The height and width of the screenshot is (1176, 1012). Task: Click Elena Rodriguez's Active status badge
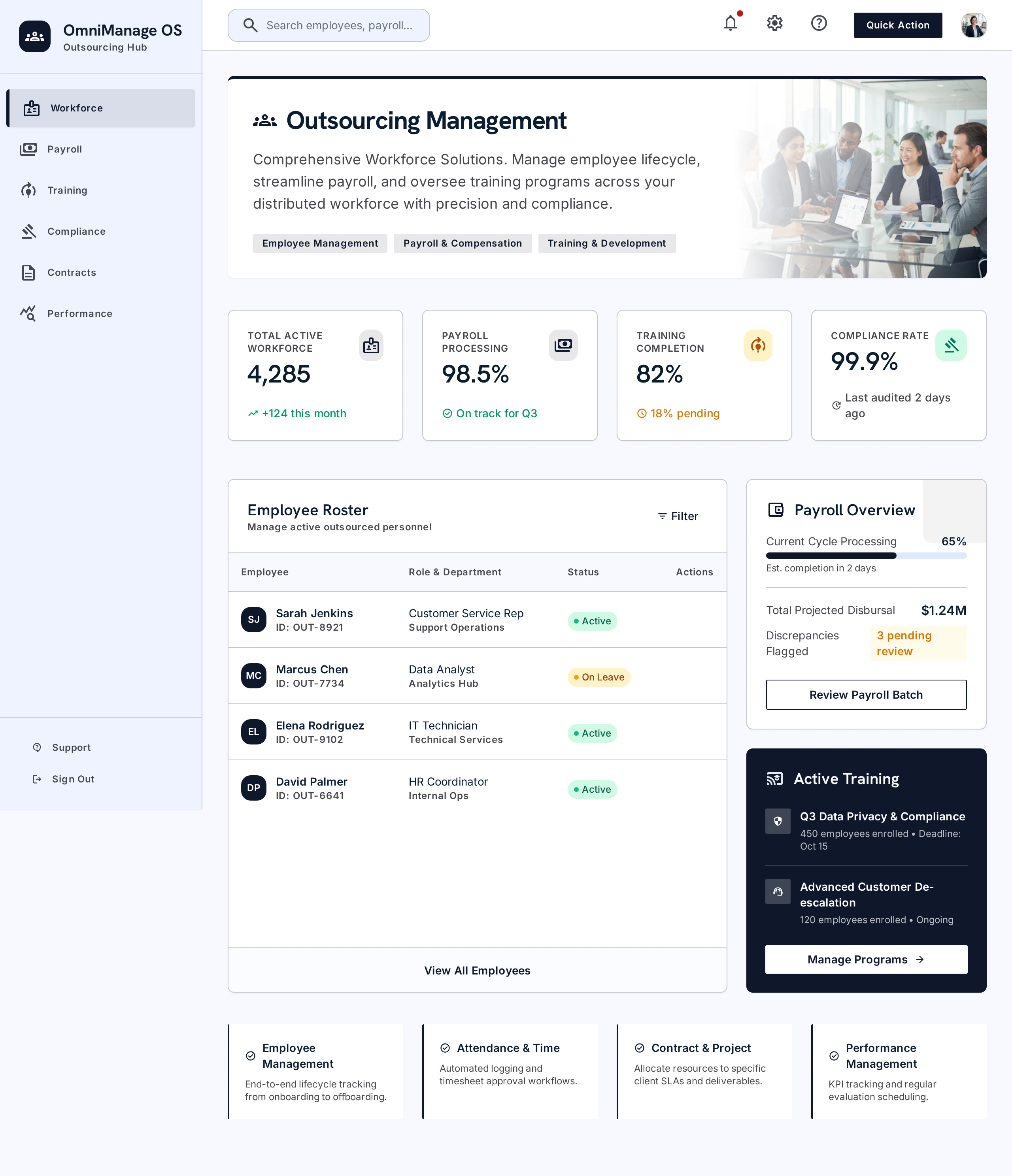tap(592, 733)
